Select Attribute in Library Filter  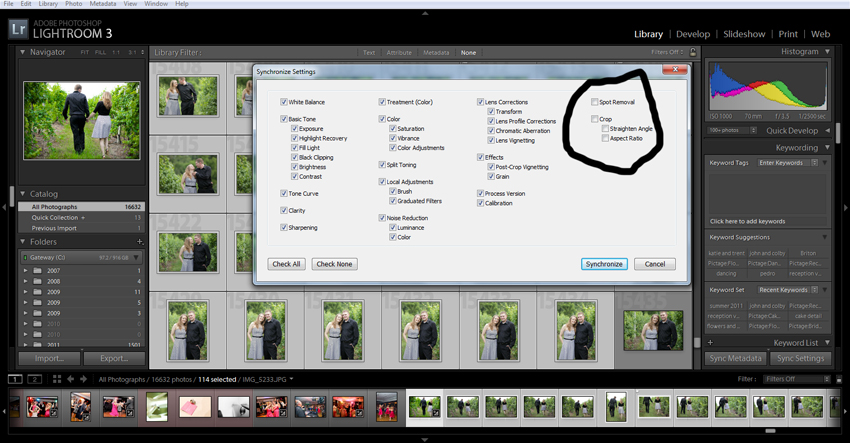coord(399,53)
